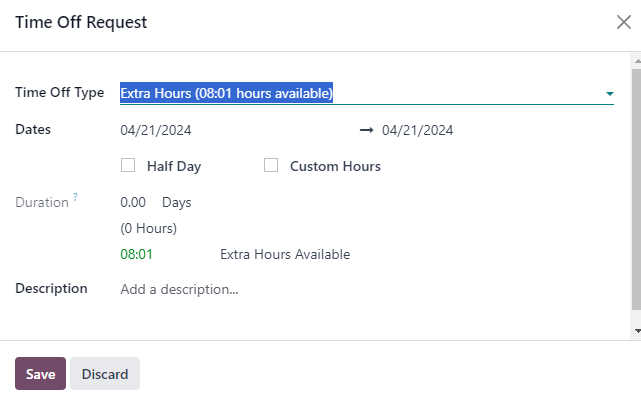Enable the Custom Hours checkbox
Image resolution: width=641 pixels, height=400 pixels.
(271, 165)
